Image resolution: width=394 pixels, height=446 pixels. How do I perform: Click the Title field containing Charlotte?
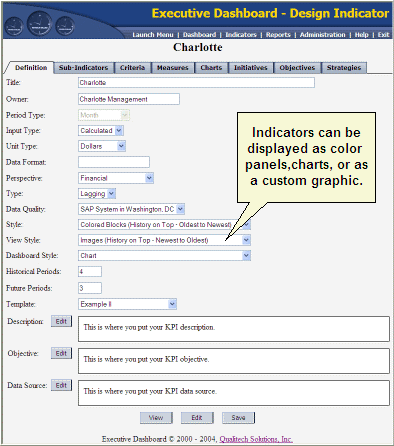coord(196,83)
